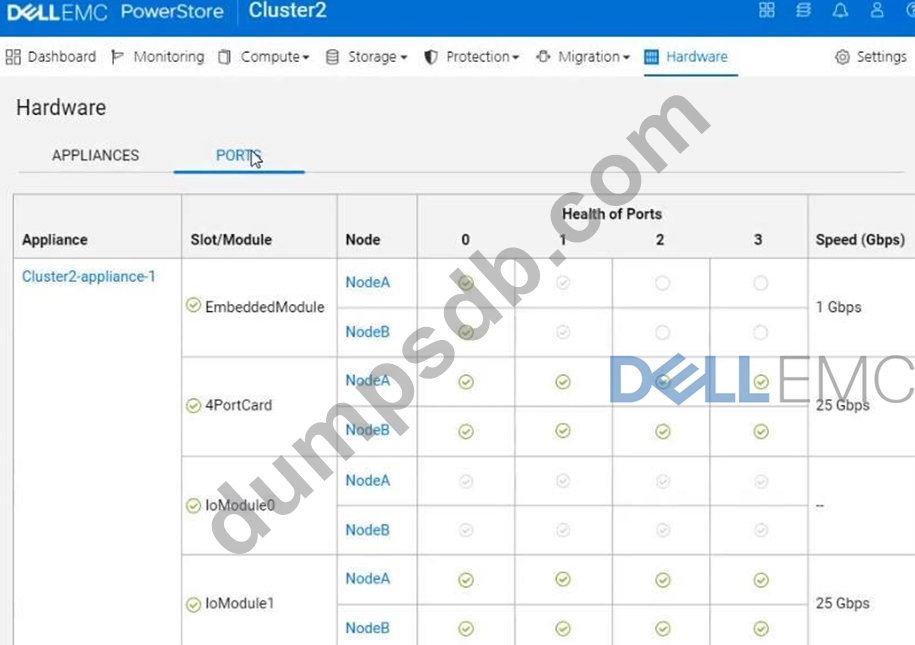Click NodeB link for IoModule1

(367, 628)
